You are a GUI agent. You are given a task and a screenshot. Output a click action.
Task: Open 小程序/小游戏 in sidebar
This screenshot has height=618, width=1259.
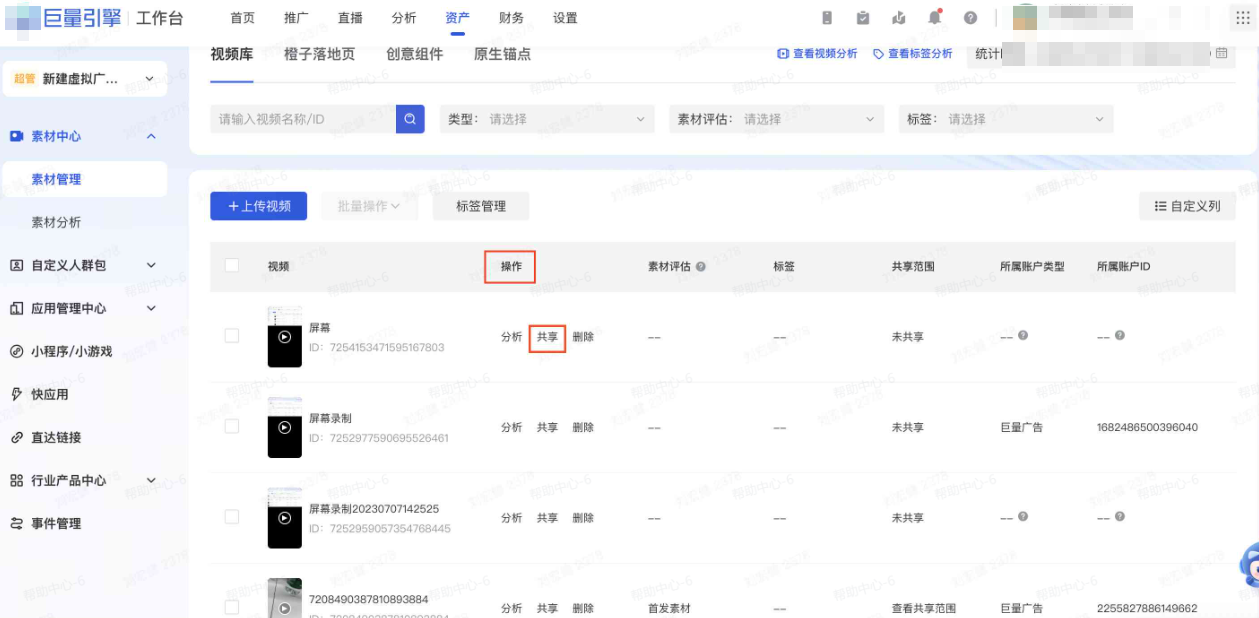(71, 351)
